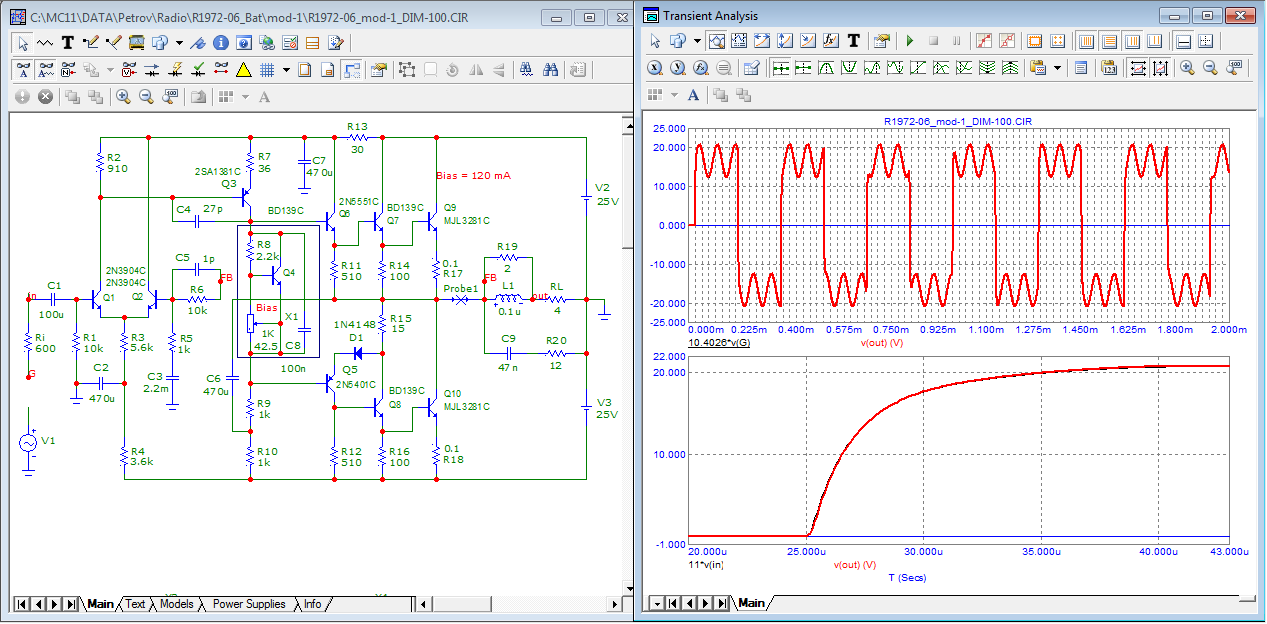Zoom out in Transient Analysis toolbar
1267x624 pixels.
(x=1210, y=68)
